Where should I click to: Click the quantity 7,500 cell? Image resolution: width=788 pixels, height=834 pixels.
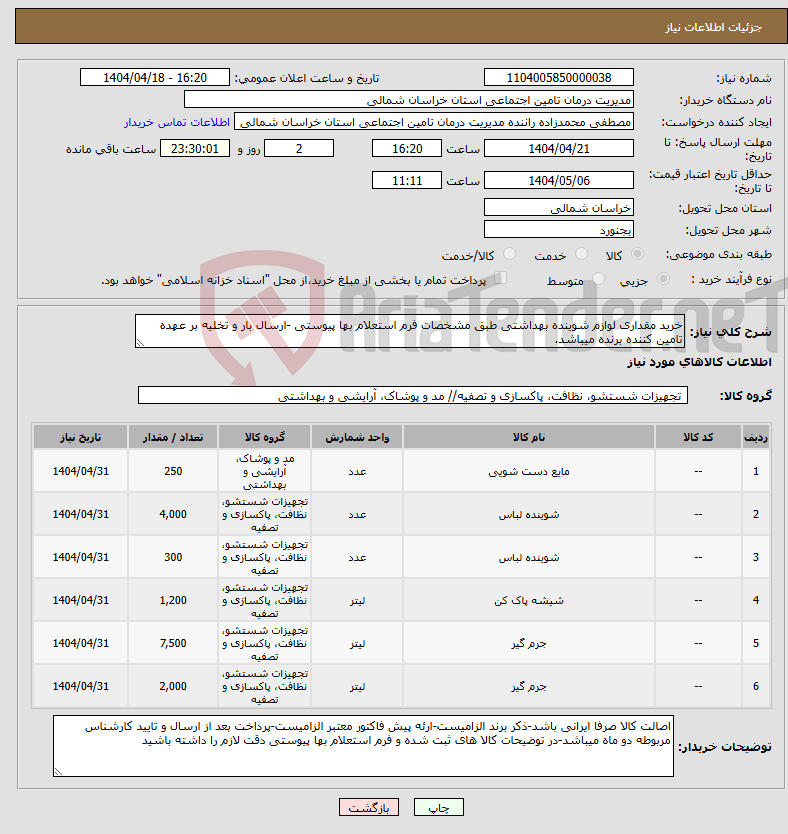(173, 644)
